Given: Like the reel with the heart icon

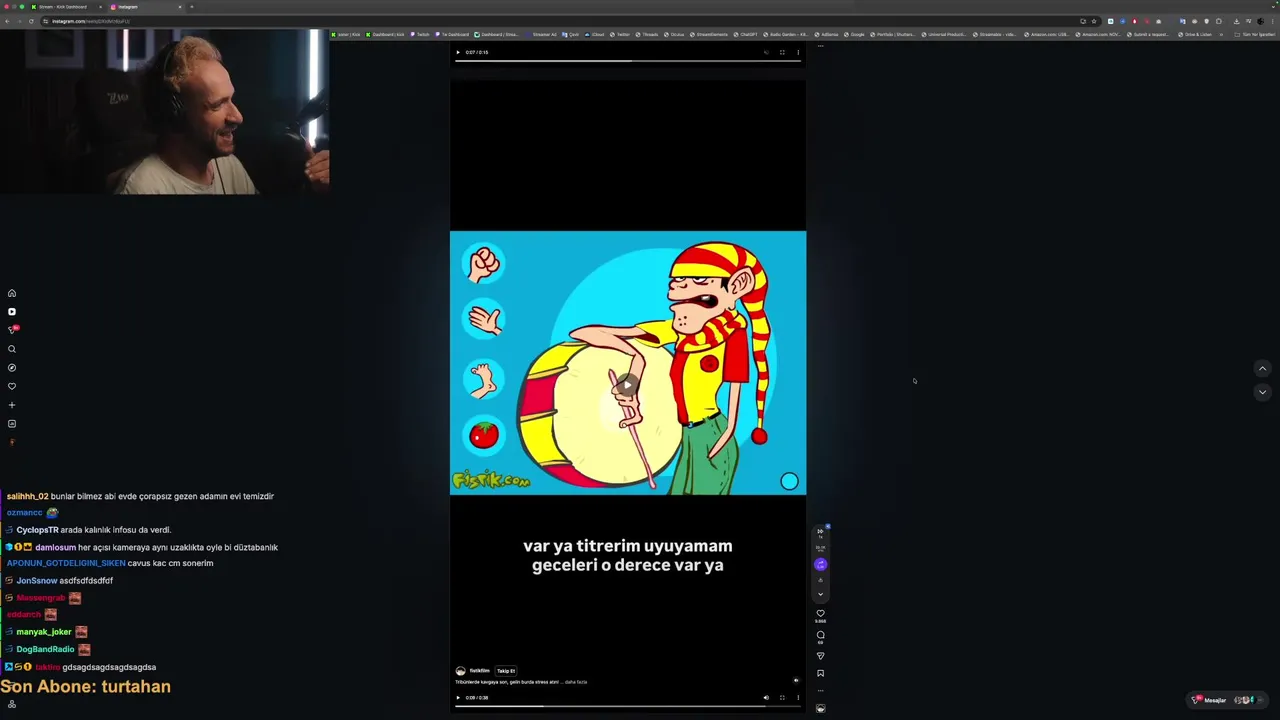Looking at the screenshot, I should click(x=820, y=614).
